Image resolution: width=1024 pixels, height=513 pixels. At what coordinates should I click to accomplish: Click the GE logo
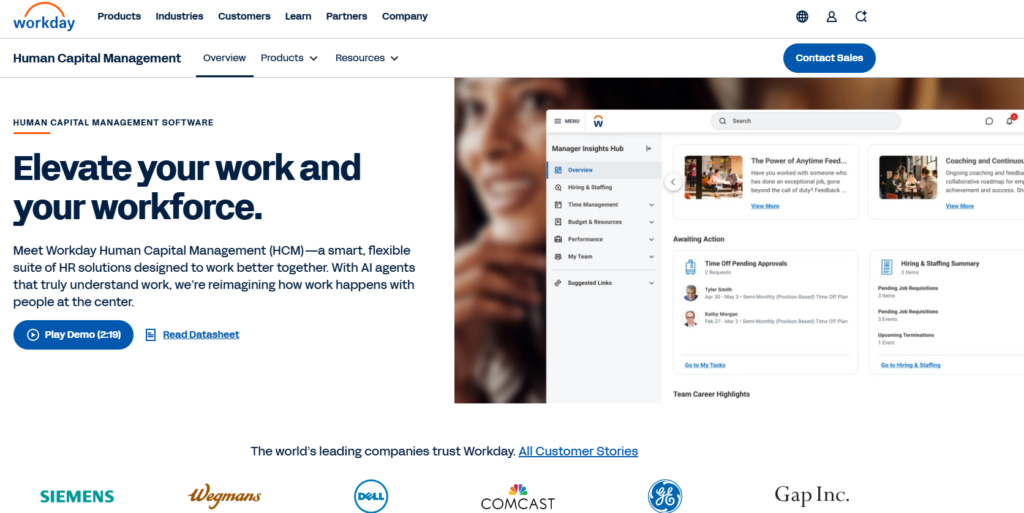665,496
